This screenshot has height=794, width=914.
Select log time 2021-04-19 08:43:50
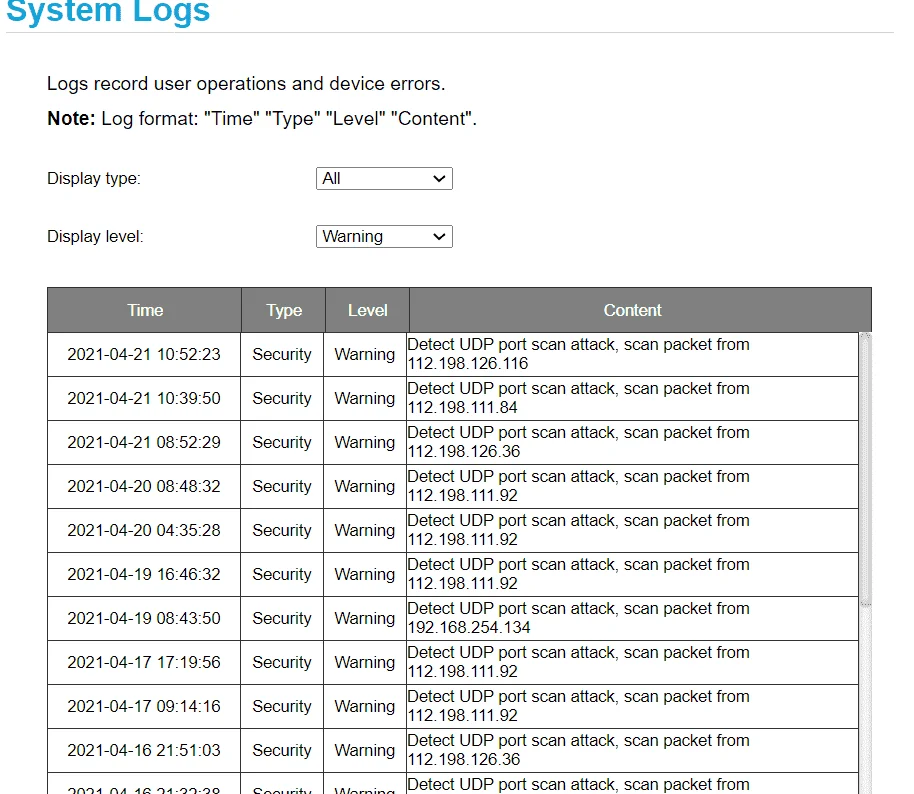pos(144,619)
